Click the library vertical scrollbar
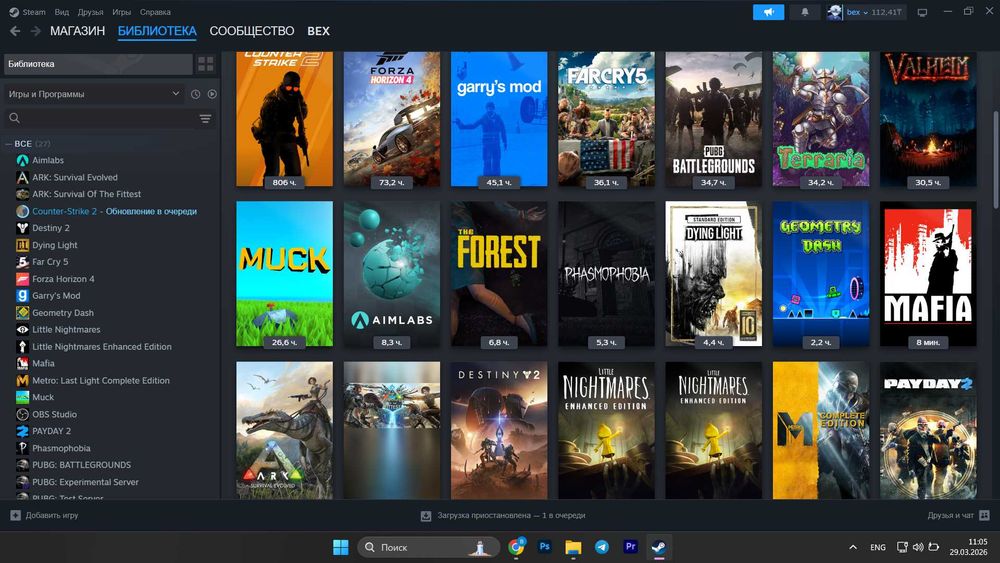Viewport: 1000px width, 563px height. 996,159
